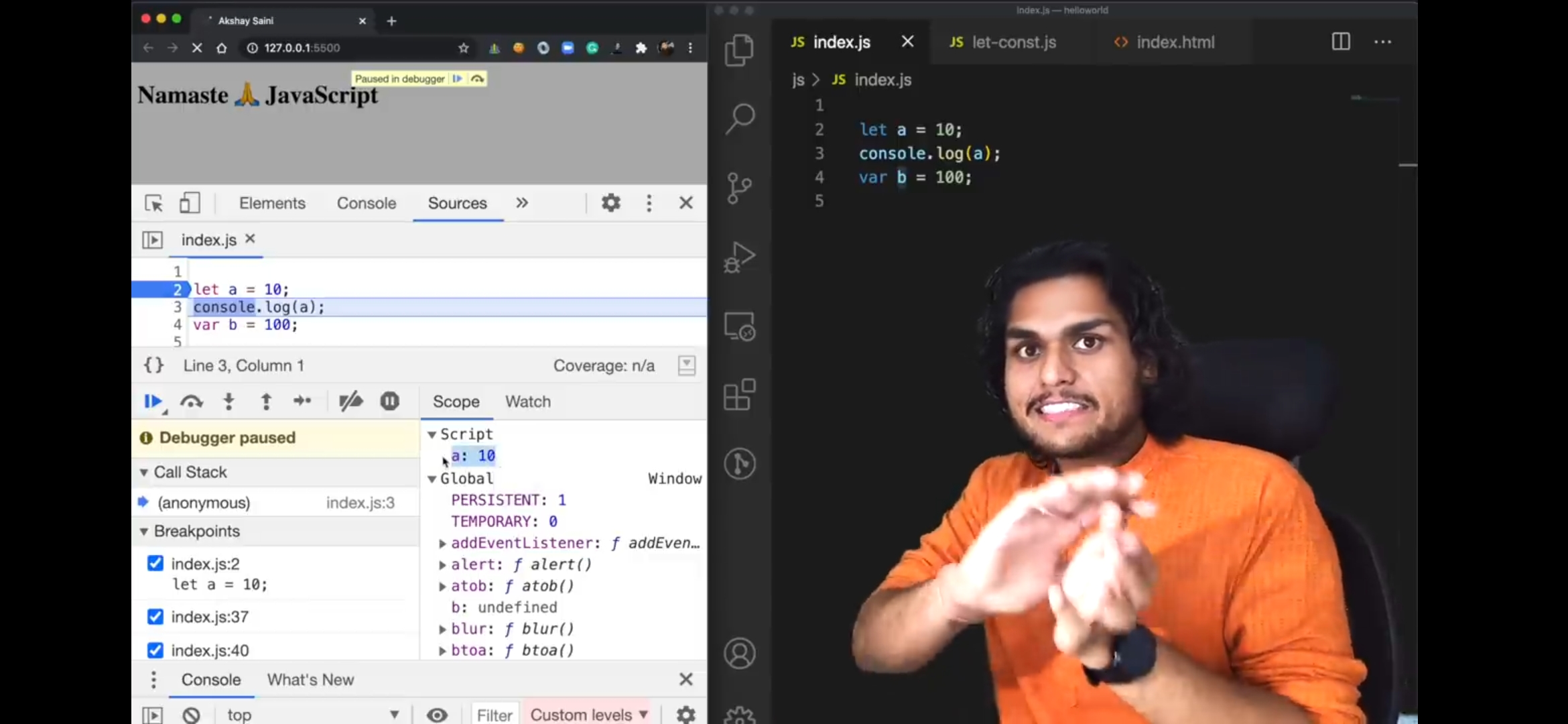Click the (anonymous) call stack frame
The height and width of the screenshot is (724, 1568).
coord(204,503)
